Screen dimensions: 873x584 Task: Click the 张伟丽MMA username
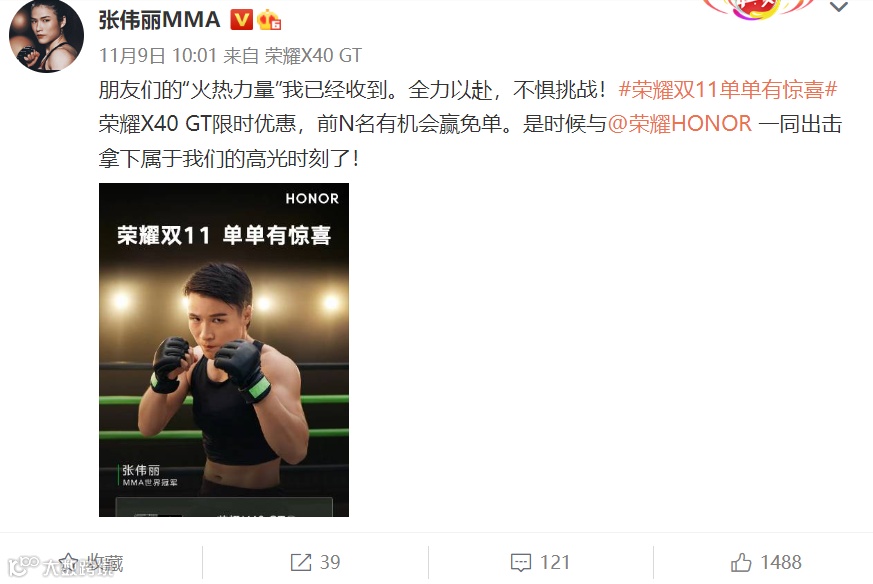click(x=160, y=20)
